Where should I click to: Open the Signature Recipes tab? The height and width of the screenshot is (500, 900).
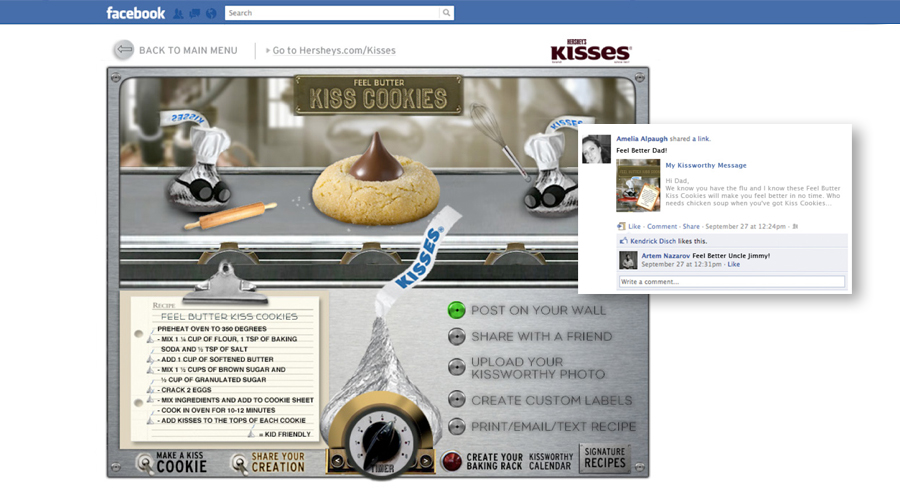(606, 460)
